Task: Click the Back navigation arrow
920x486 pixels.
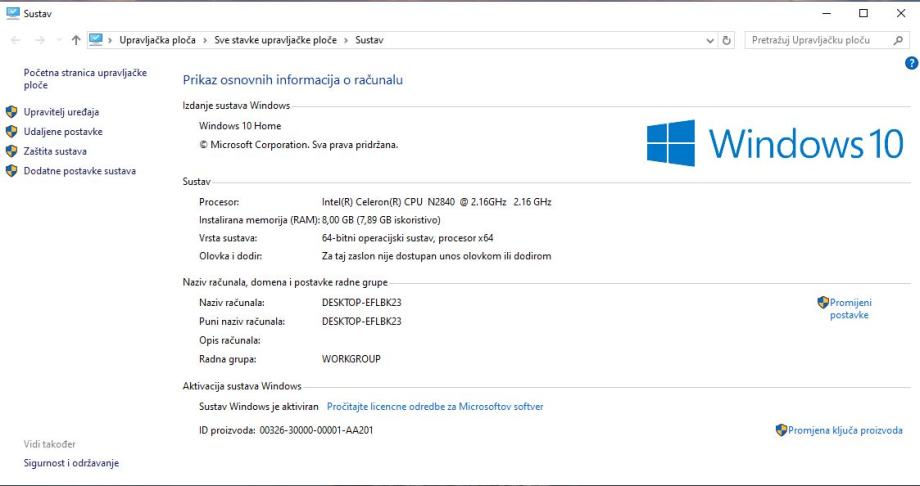Action: (x=16, y=40)
